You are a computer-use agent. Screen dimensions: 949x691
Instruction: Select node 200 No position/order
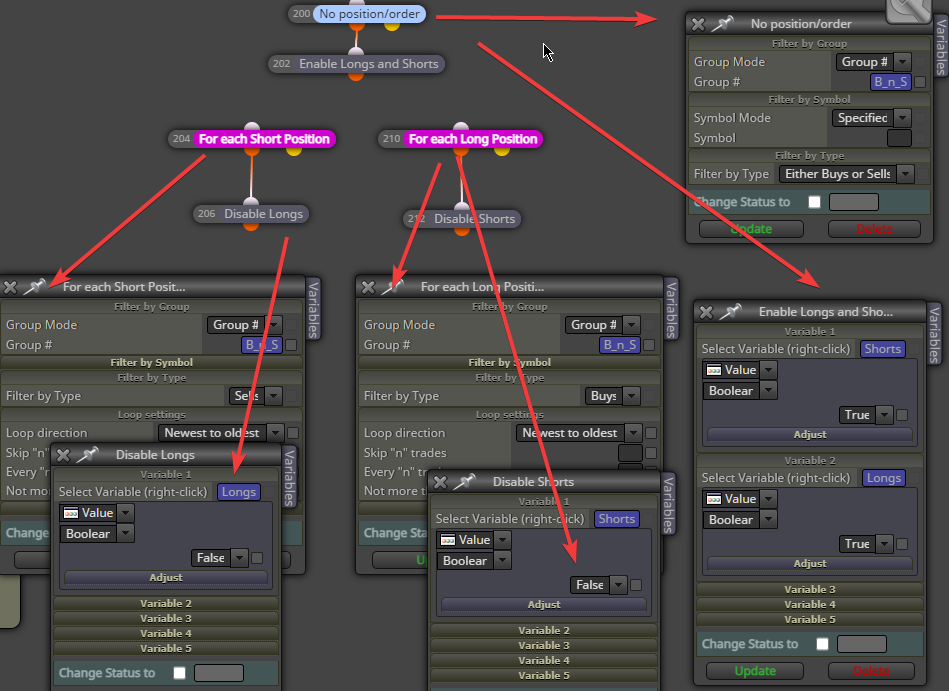pyautogui.click(x=357, y=14)
